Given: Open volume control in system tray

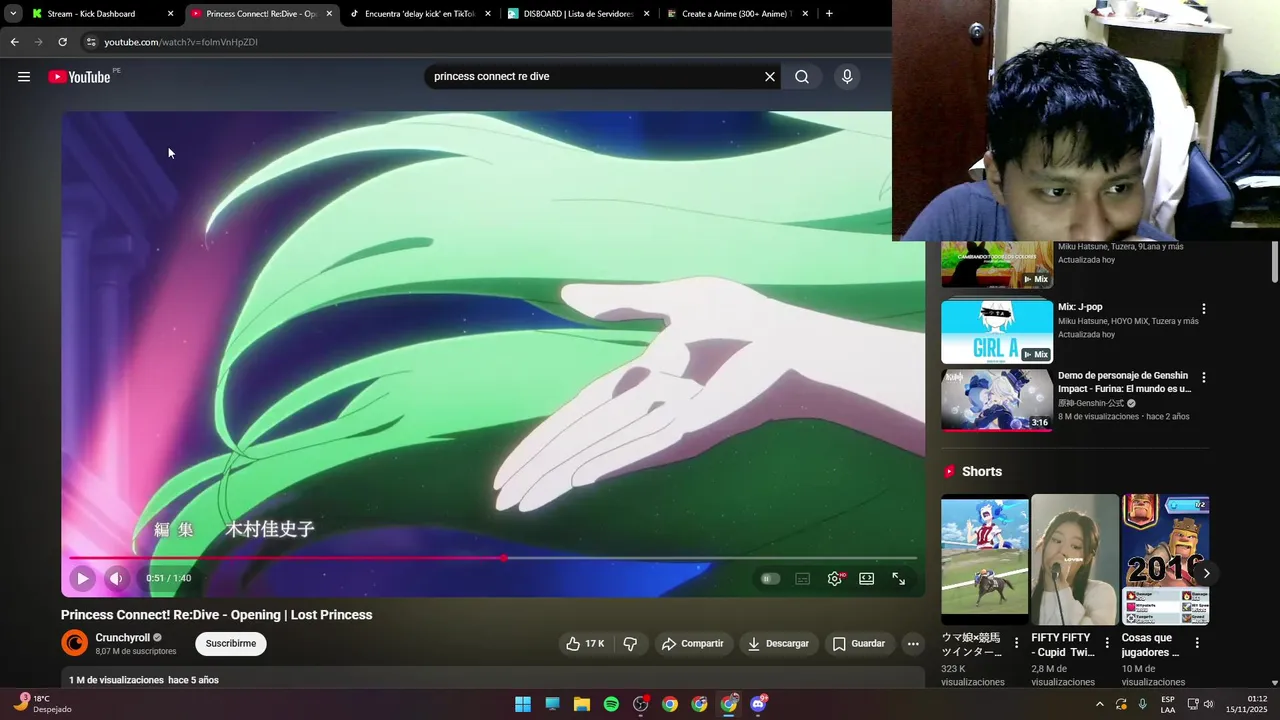Looking at the screenshot, I should click(x=1208, y=704).
